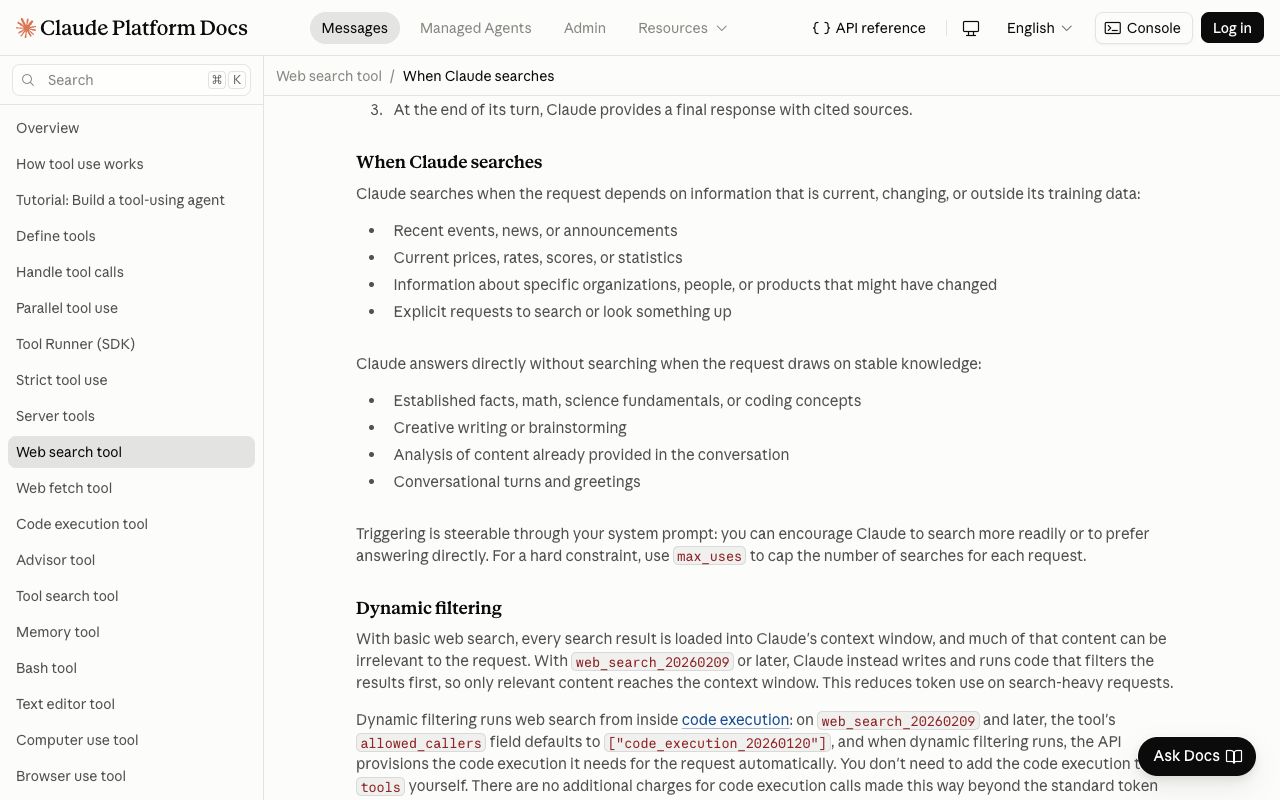Open Memory tool page
The image size is (1280, 800).
click(x=131, y=632)
